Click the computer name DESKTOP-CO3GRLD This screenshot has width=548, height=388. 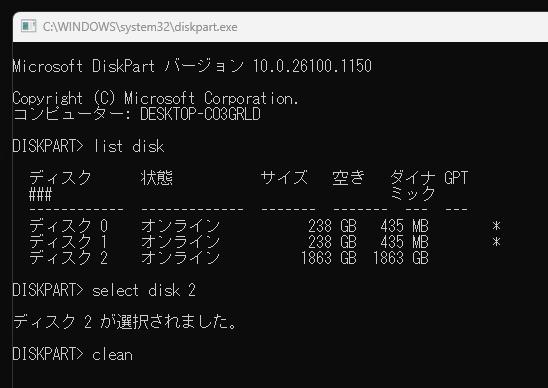(x=200, y=114)
